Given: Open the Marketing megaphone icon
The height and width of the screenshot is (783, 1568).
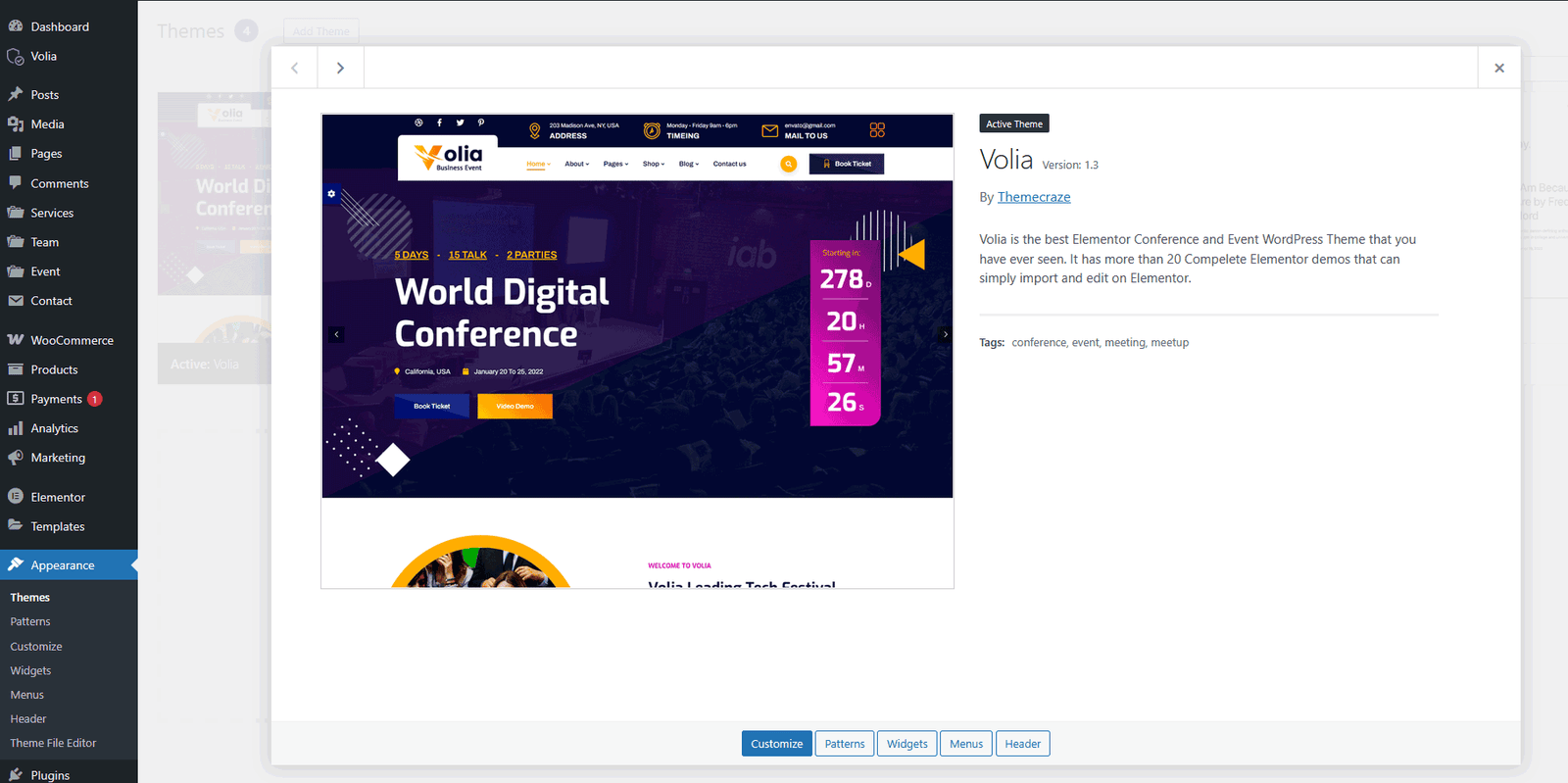Looking at the screenshot, I should point(16,458).
